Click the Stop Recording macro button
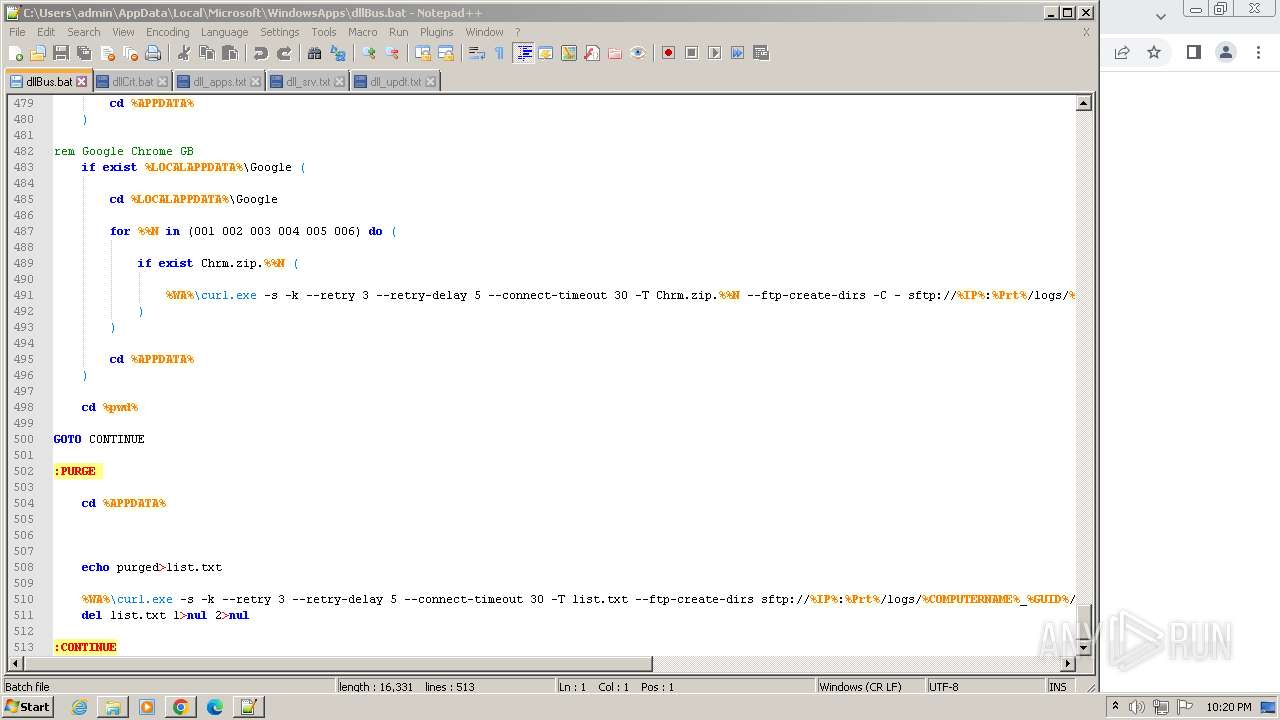 (691, 53)
